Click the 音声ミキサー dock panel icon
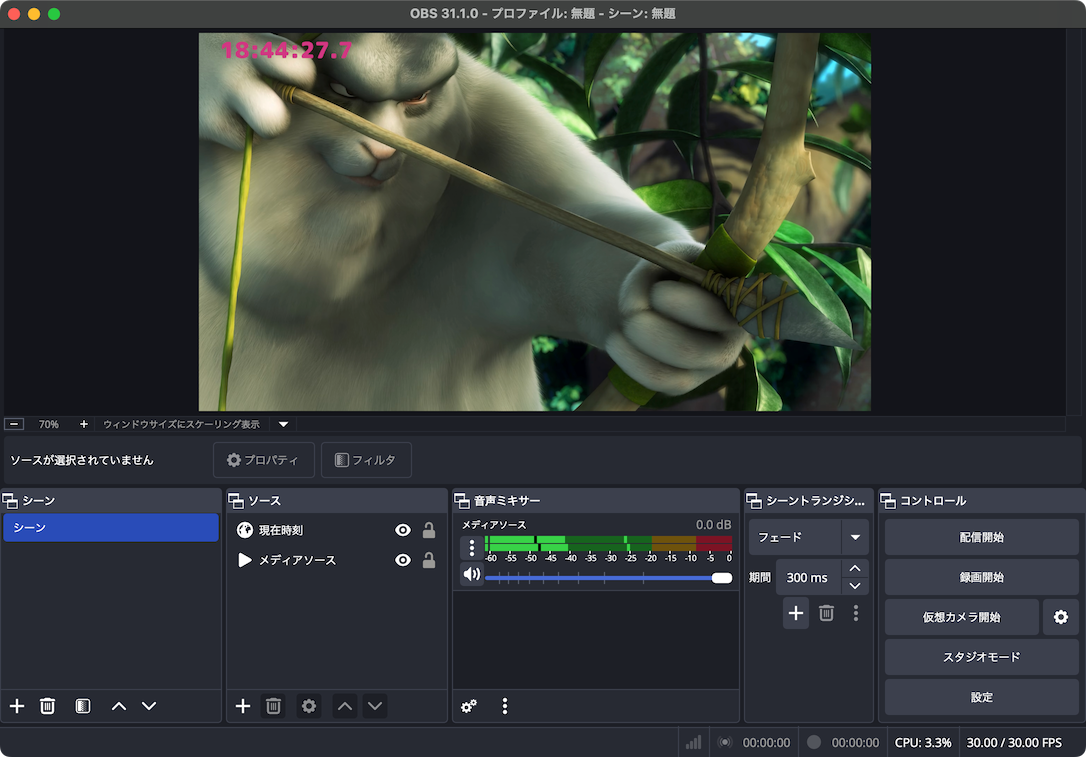Image resolution: width=1086 pixels, height=757 pixels. (x=462, y=500)
